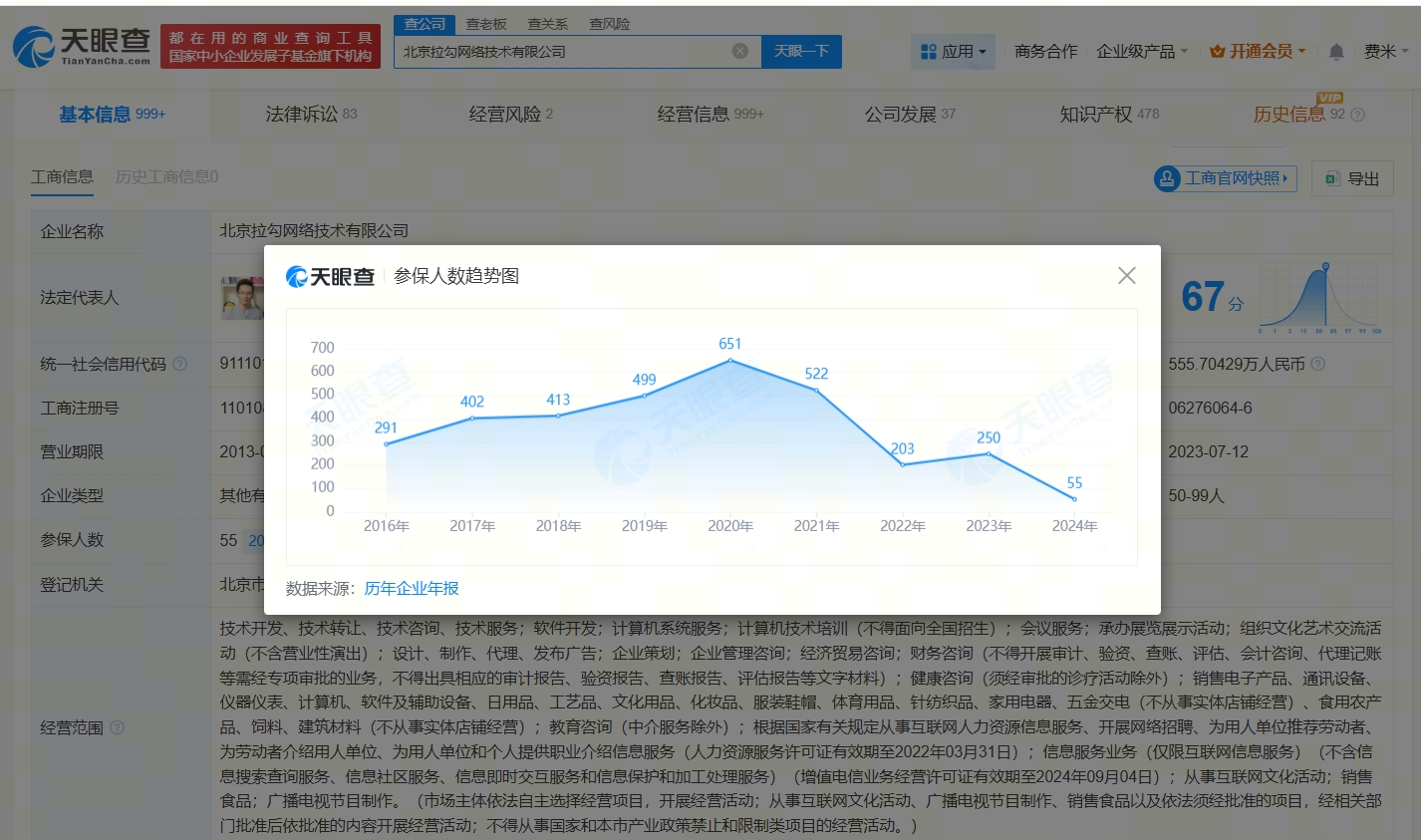The height and width of the screenshot is (840, 1421).
Task: Click the 2023年 data point labeled 250
Action: [989, 453]
